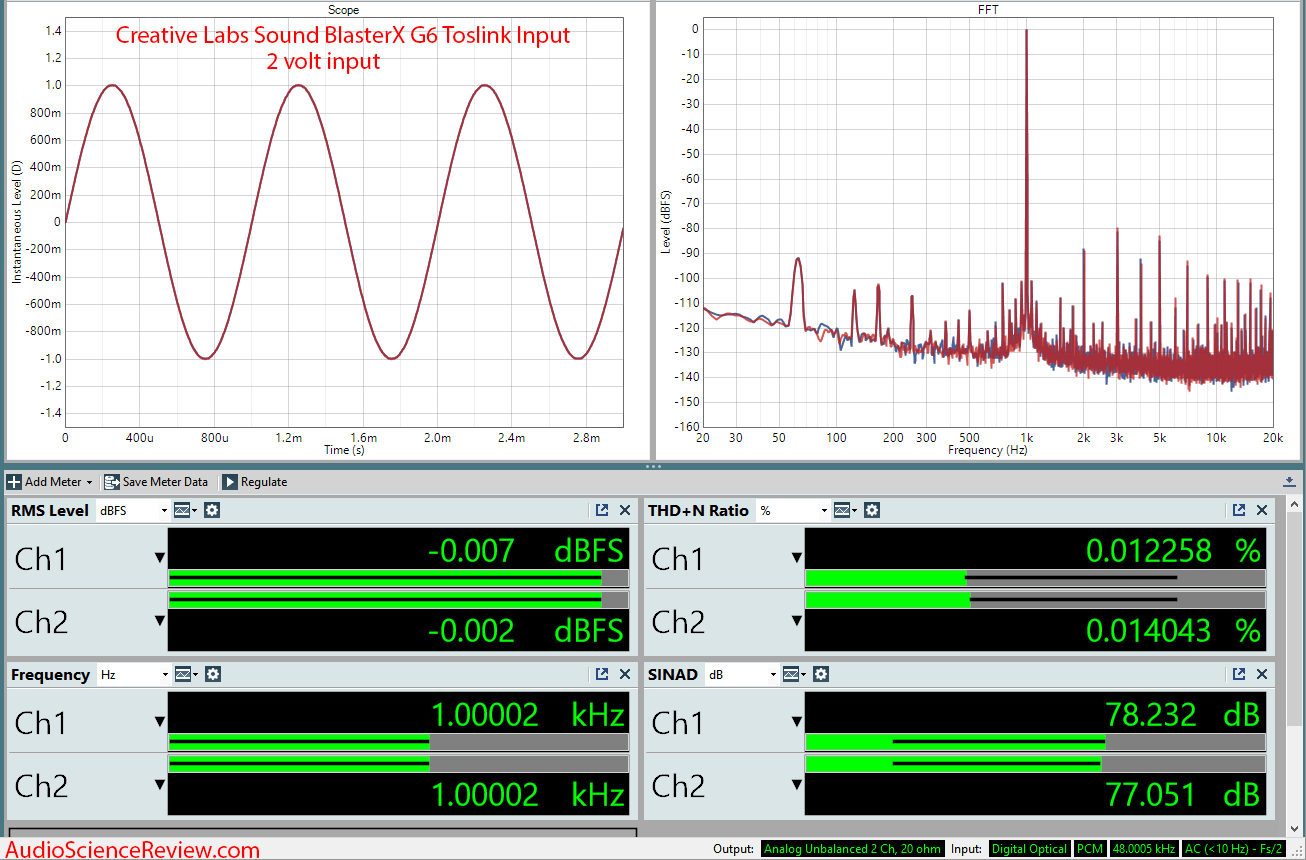Click the 'PCM' status entry
The height and width of the screenshot is (860, 1306).
pos(1090,849)
